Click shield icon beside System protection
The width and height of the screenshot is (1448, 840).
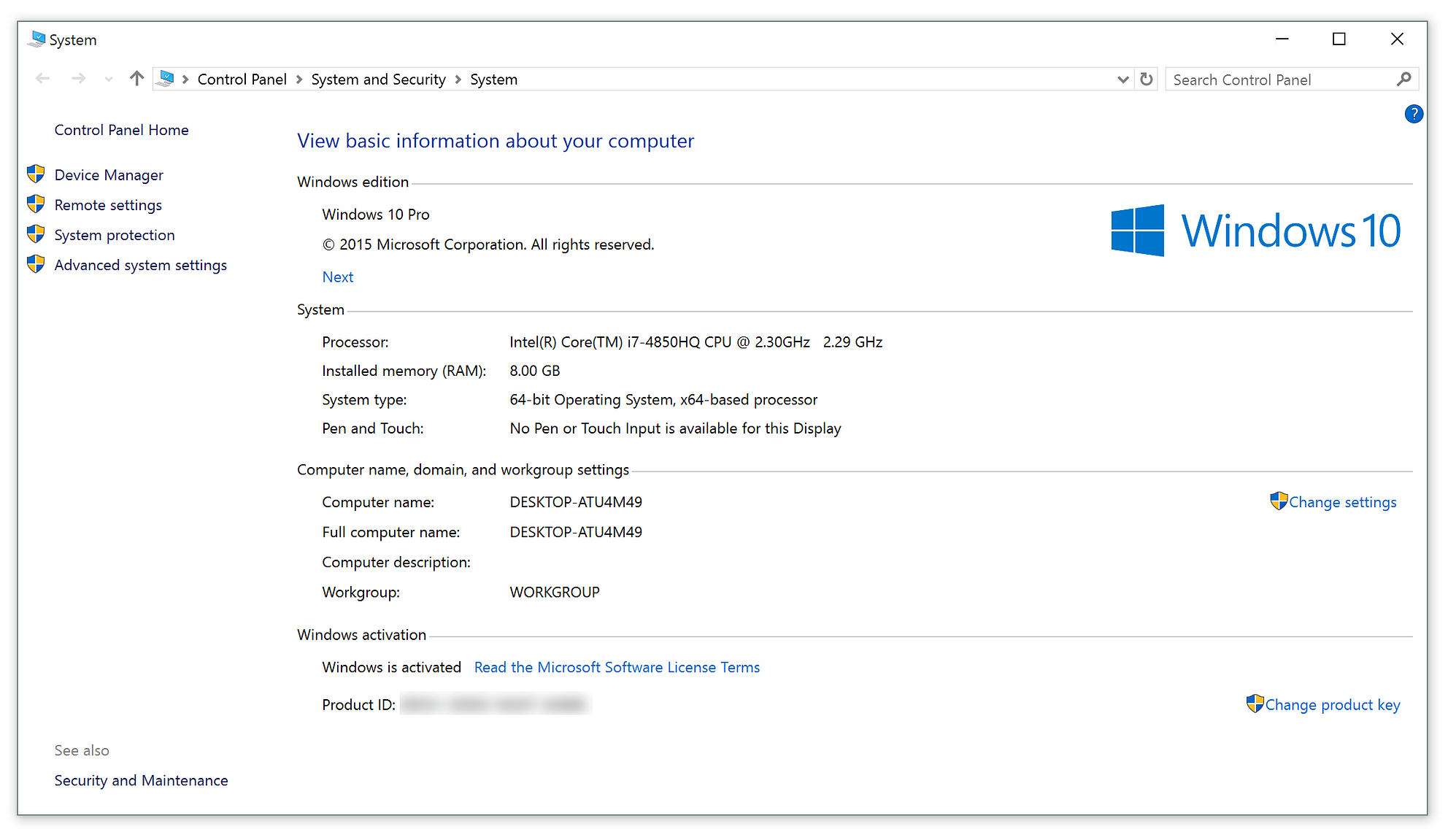36,234
